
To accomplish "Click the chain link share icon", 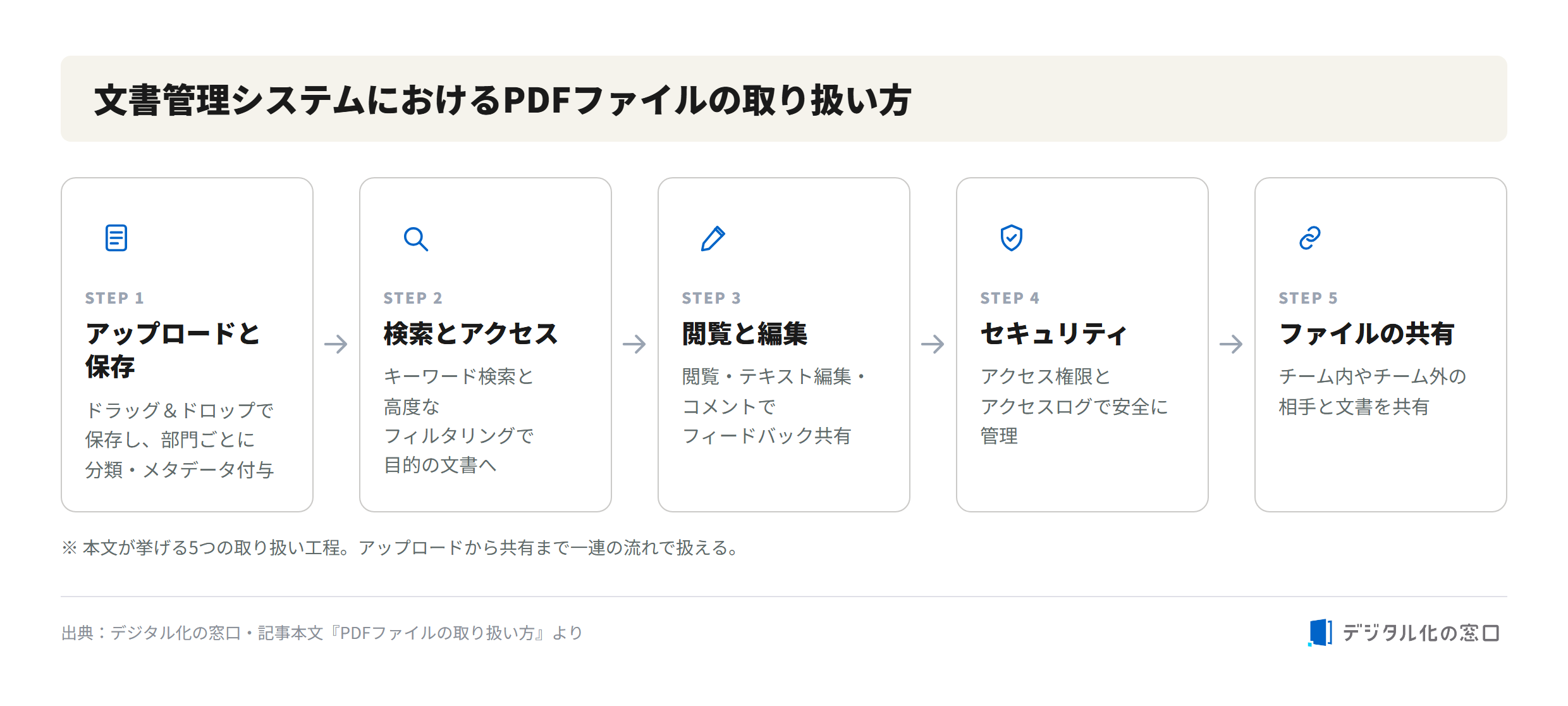I will [1310, 238].
